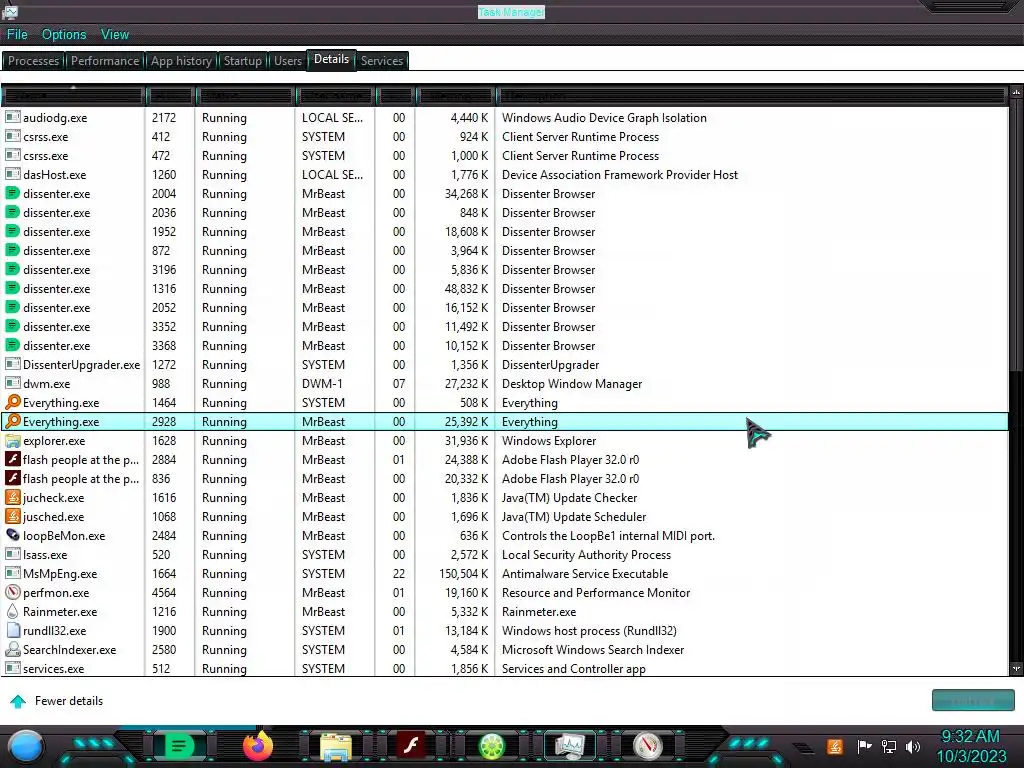
Task: Click the audiodg.exe process icon
Action: 12,118
